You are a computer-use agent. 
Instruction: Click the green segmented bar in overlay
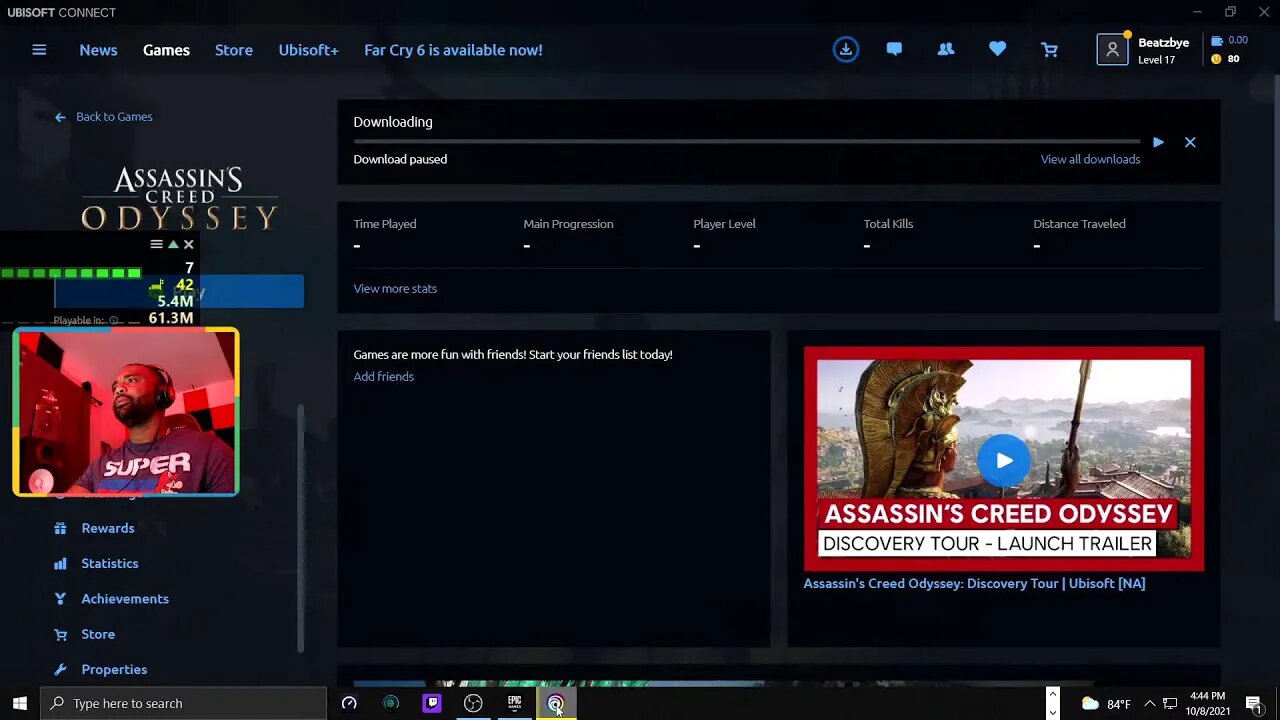point(70,273)
